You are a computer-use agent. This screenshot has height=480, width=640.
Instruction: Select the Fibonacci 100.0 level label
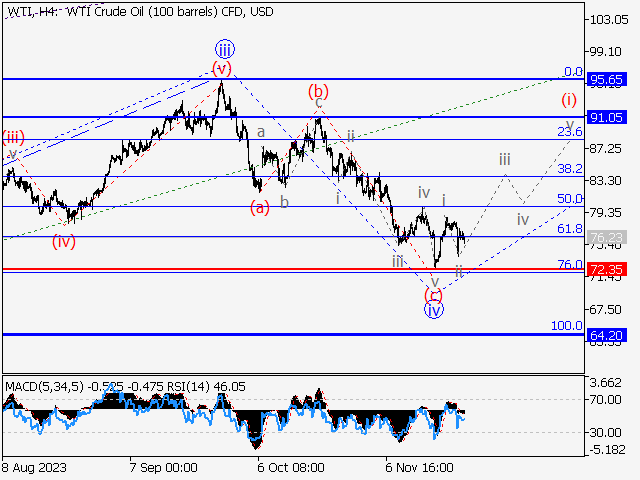[567, 326]
